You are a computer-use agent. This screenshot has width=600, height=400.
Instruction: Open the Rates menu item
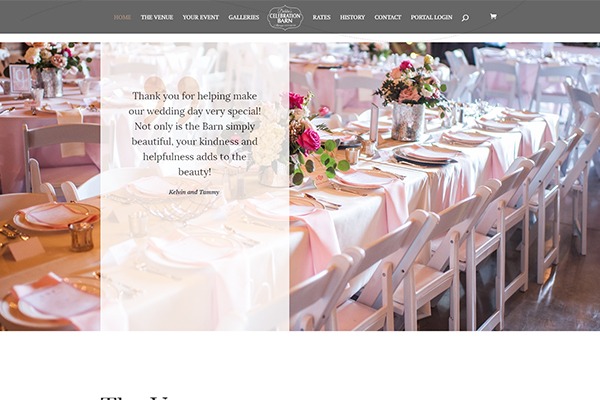point(321,17)
